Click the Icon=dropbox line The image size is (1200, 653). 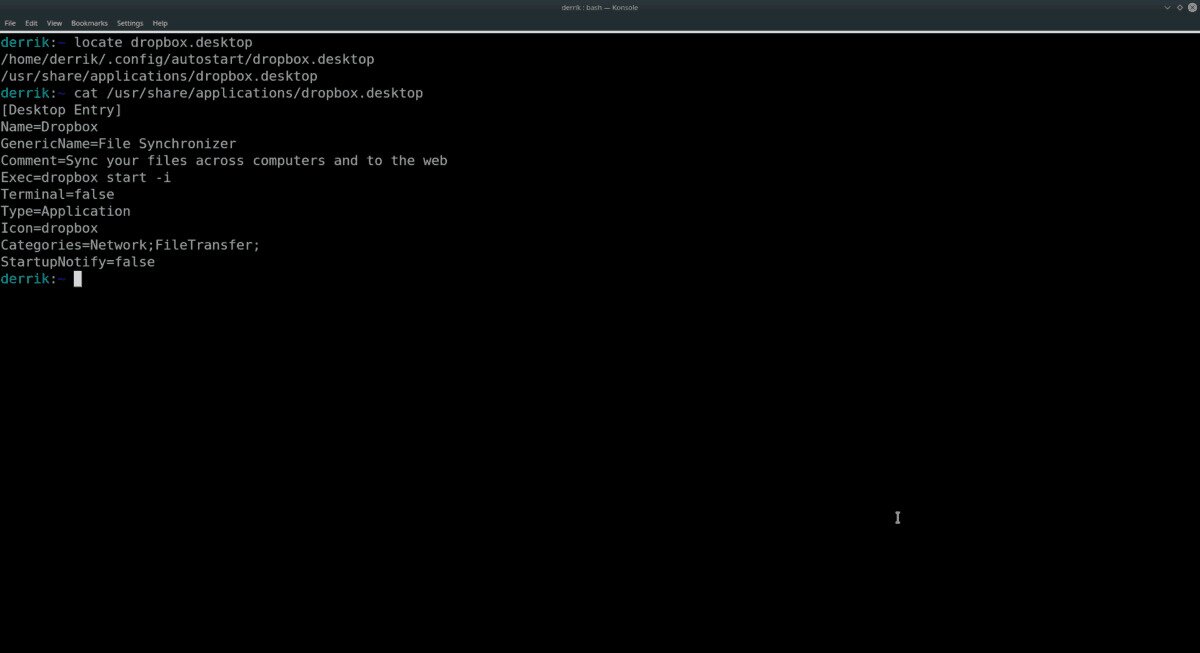[x=49, y=229]
